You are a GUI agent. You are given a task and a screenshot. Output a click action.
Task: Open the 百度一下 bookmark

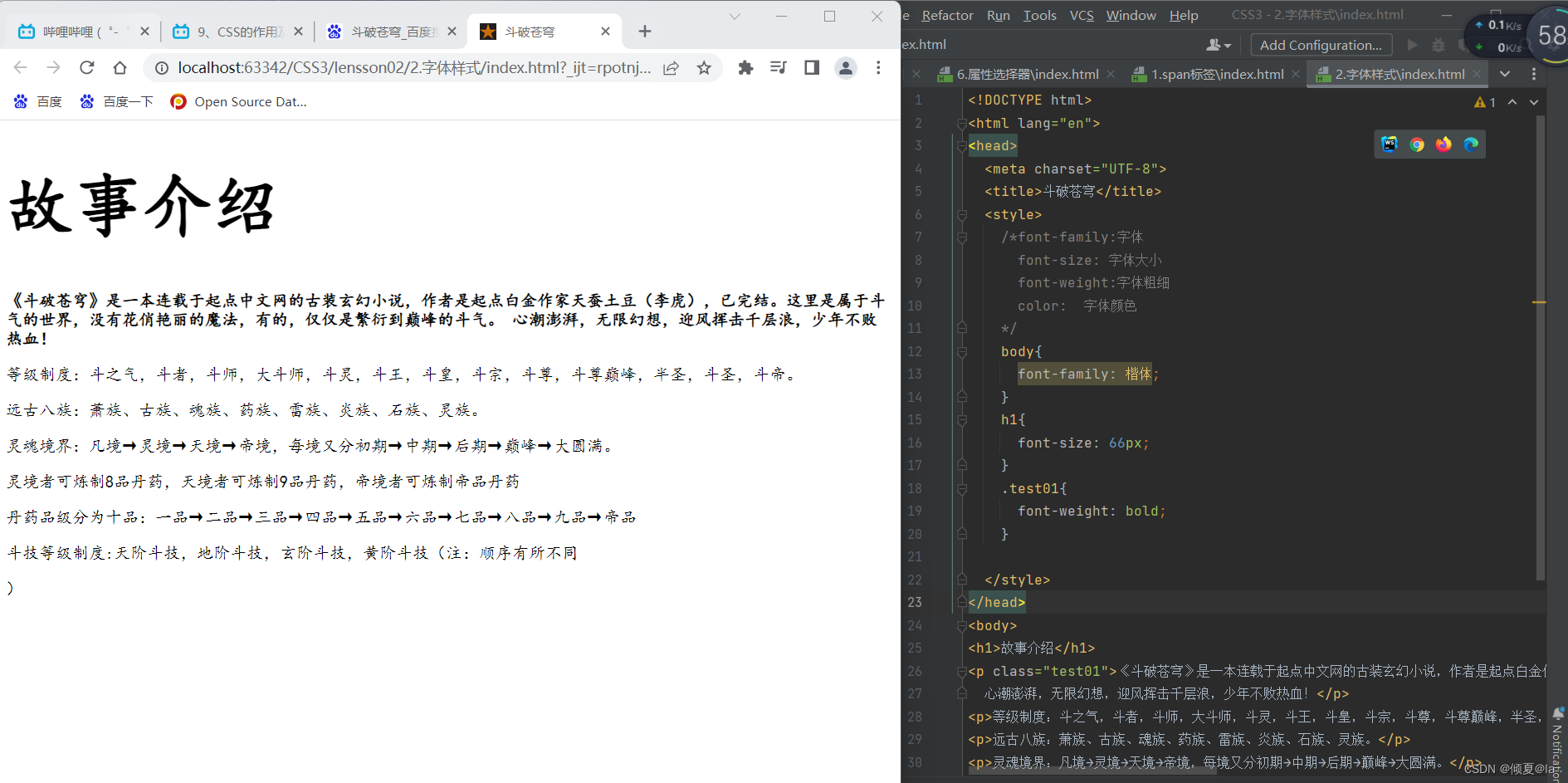click(x=116, y=102)
